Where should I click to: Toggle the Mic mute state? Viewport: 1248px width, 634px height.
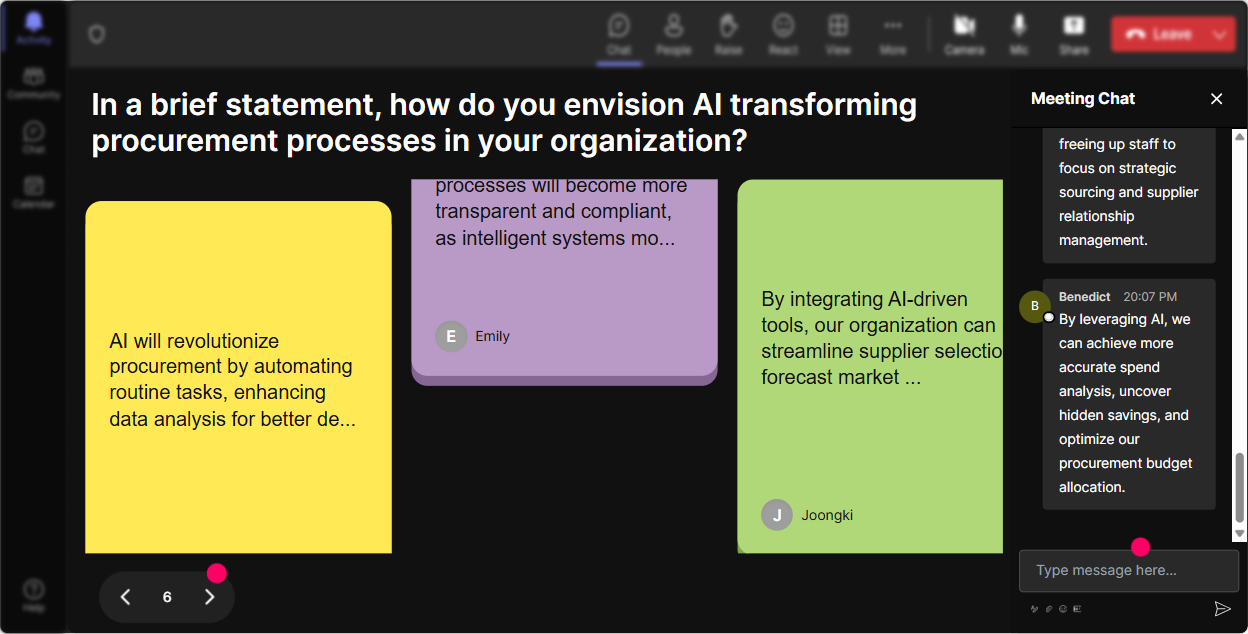1019,34
